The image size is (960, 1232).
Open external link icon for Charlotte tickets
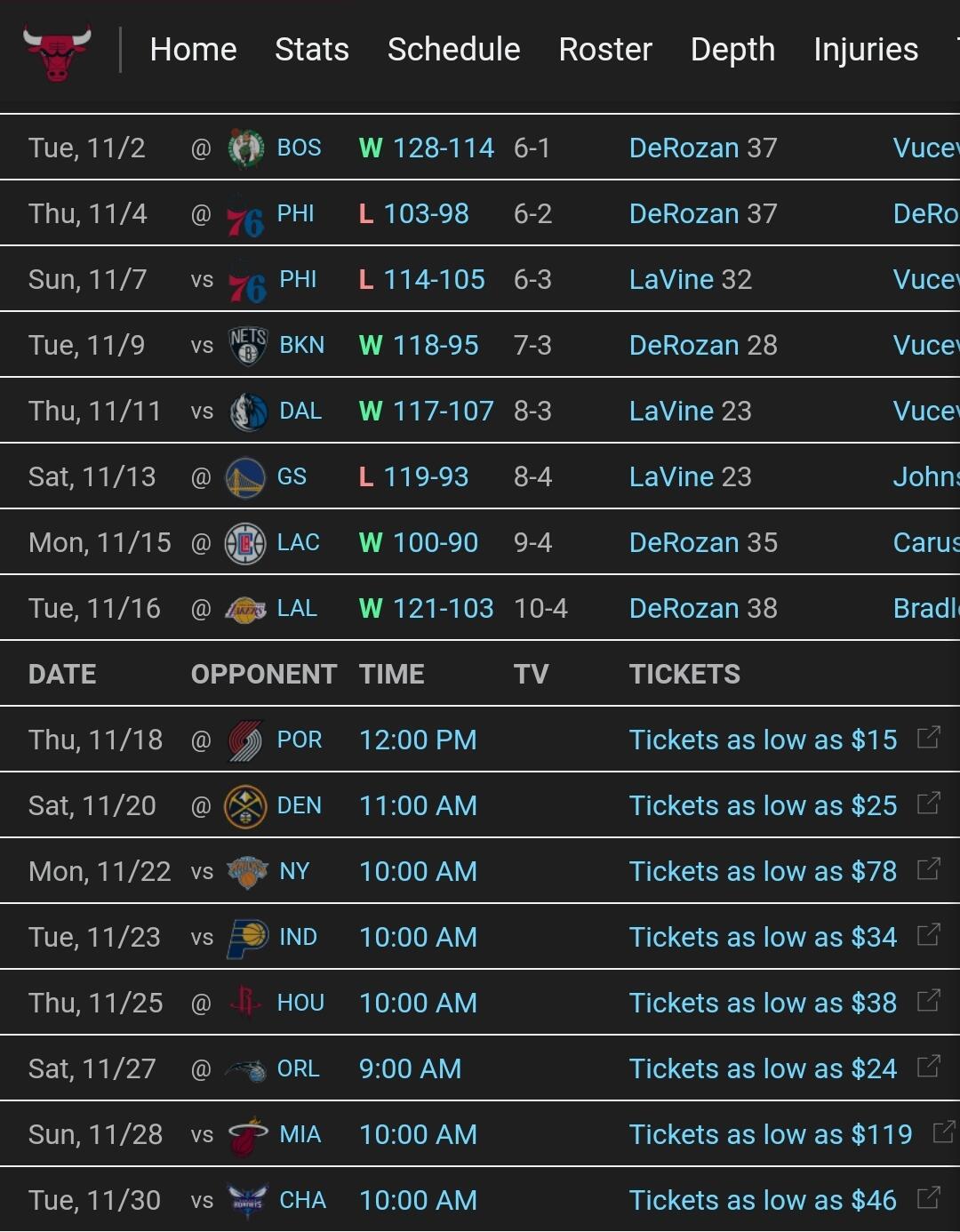[x=928, y=1198]
